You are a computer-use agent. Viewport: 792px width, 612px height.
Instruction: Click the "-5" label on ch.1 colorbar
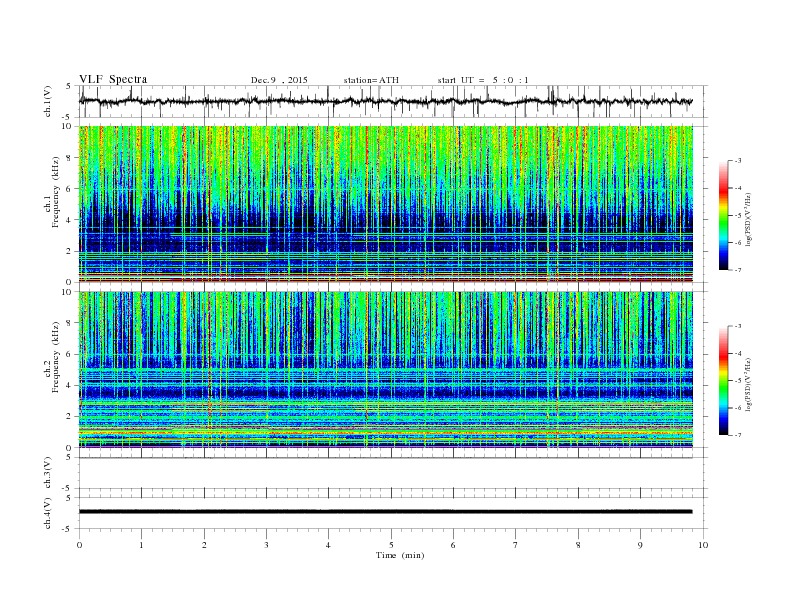pos(738,216)
